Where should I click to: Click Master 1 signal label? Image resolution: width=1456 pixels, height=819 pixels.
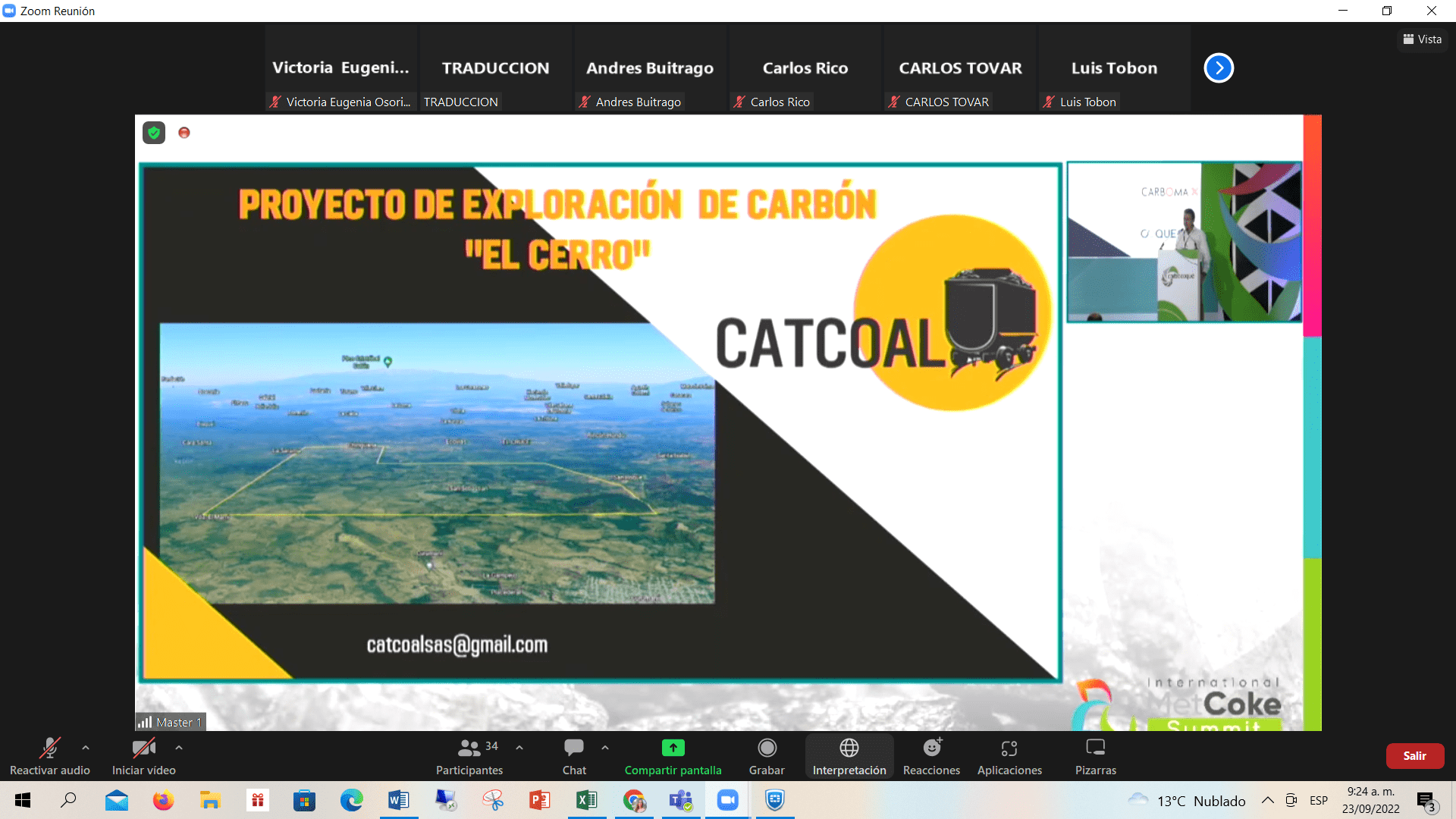point(171,722)
